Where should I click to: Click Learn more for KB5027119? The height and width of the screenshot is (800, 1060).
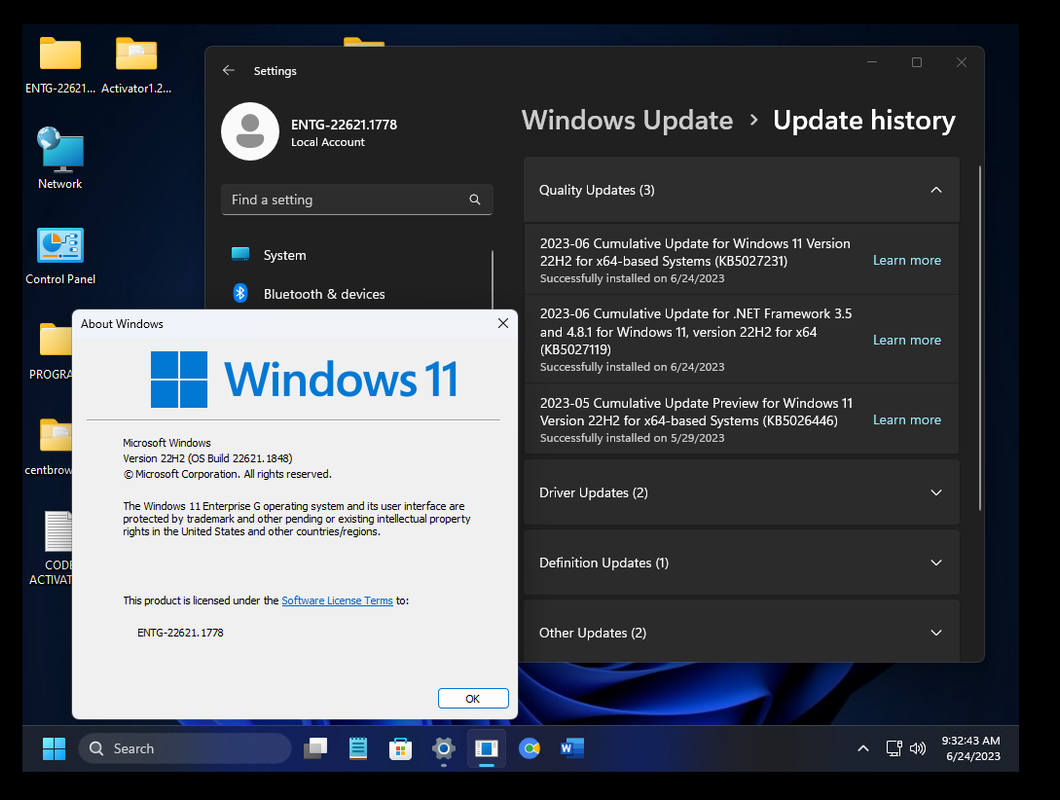coord(907,340)
